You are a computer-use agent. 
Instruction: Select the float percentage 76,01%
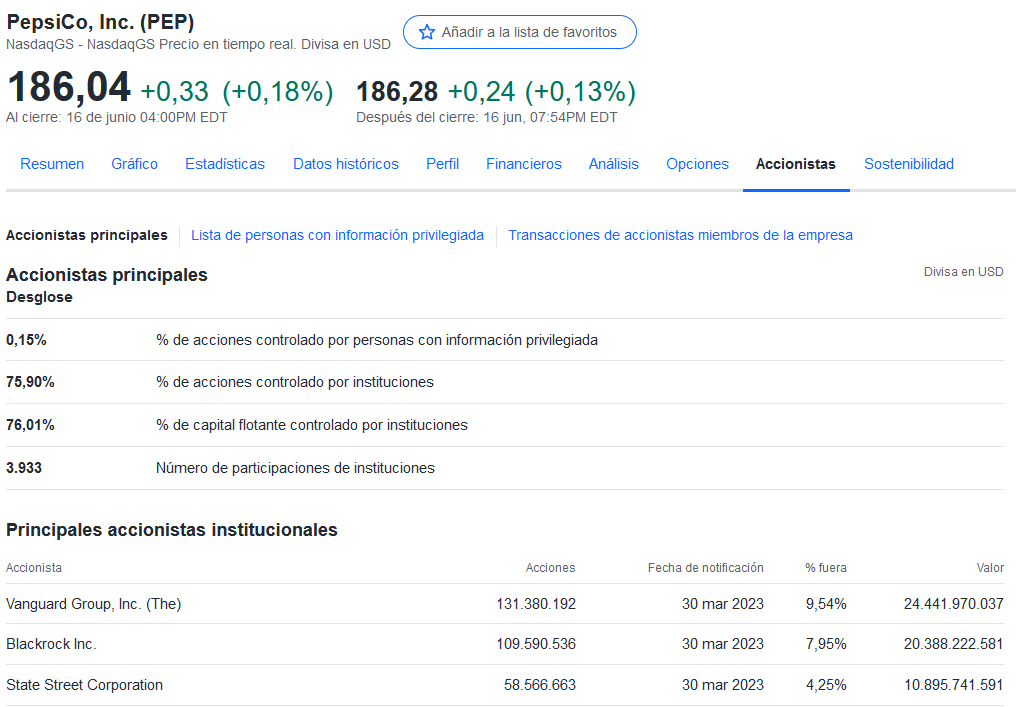[x=30, y=425]
